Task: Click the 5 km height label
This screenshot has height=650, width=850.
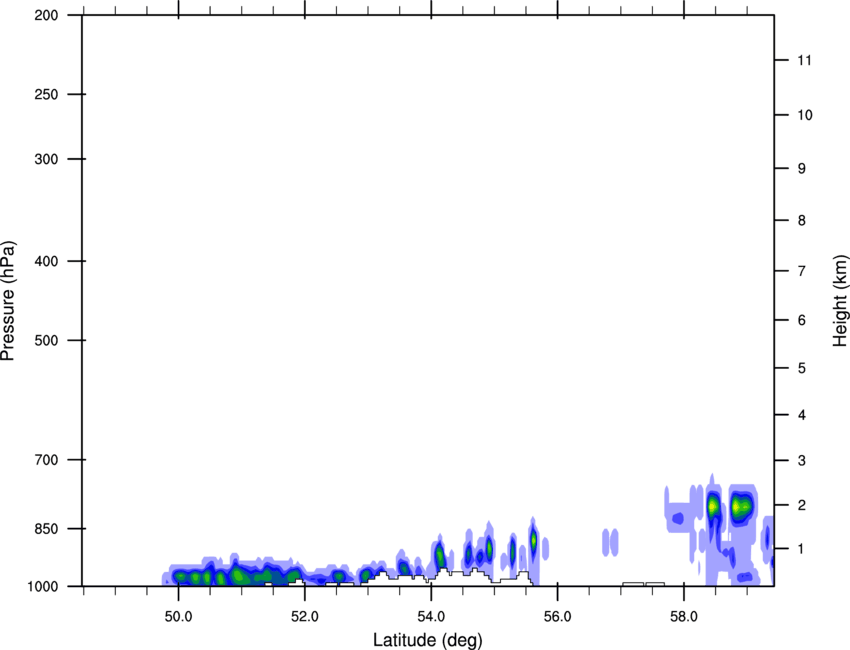Action: tap(801, 368)
